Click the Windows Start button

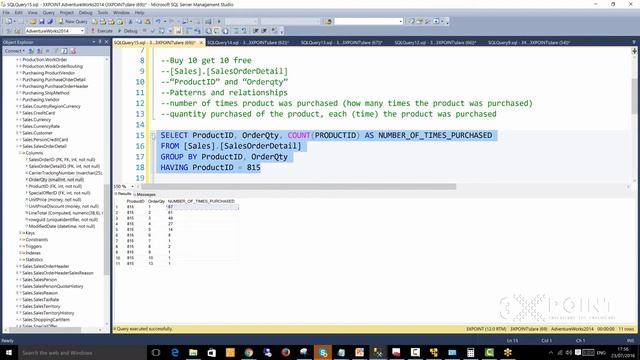[x=9, y=353]
